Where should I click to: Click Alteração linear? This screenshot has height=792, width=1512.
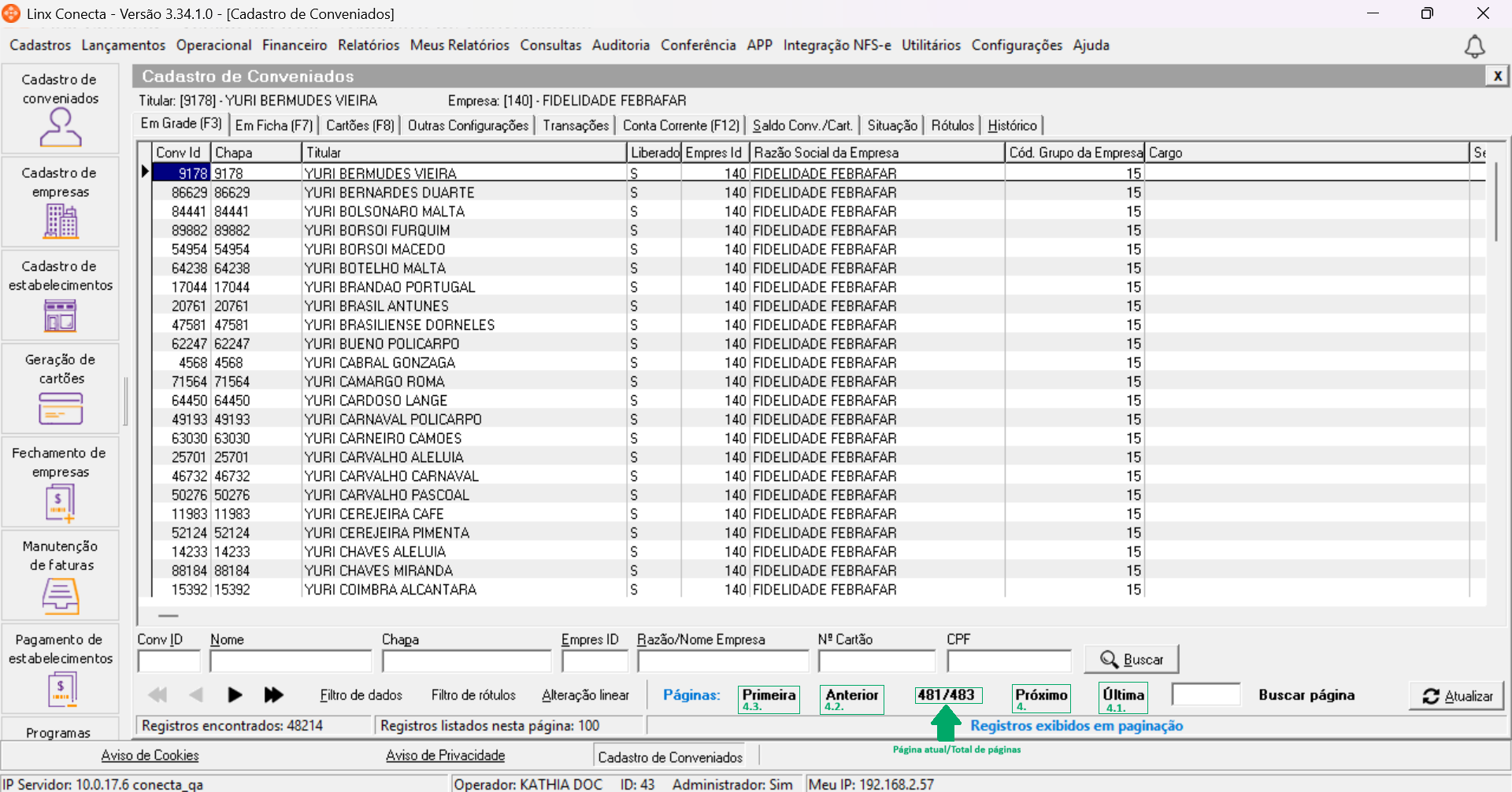tap(585, 695)
